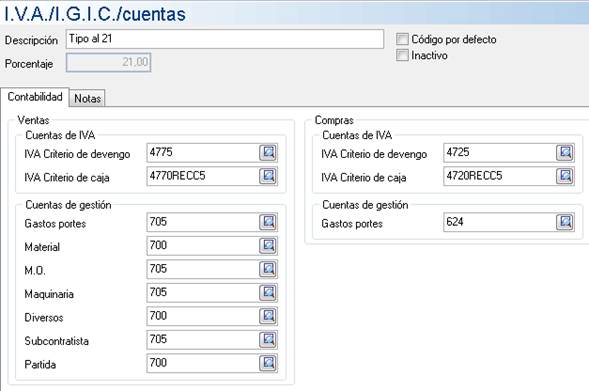Click the Ventas devengo account field 4775

pos(203,152)
